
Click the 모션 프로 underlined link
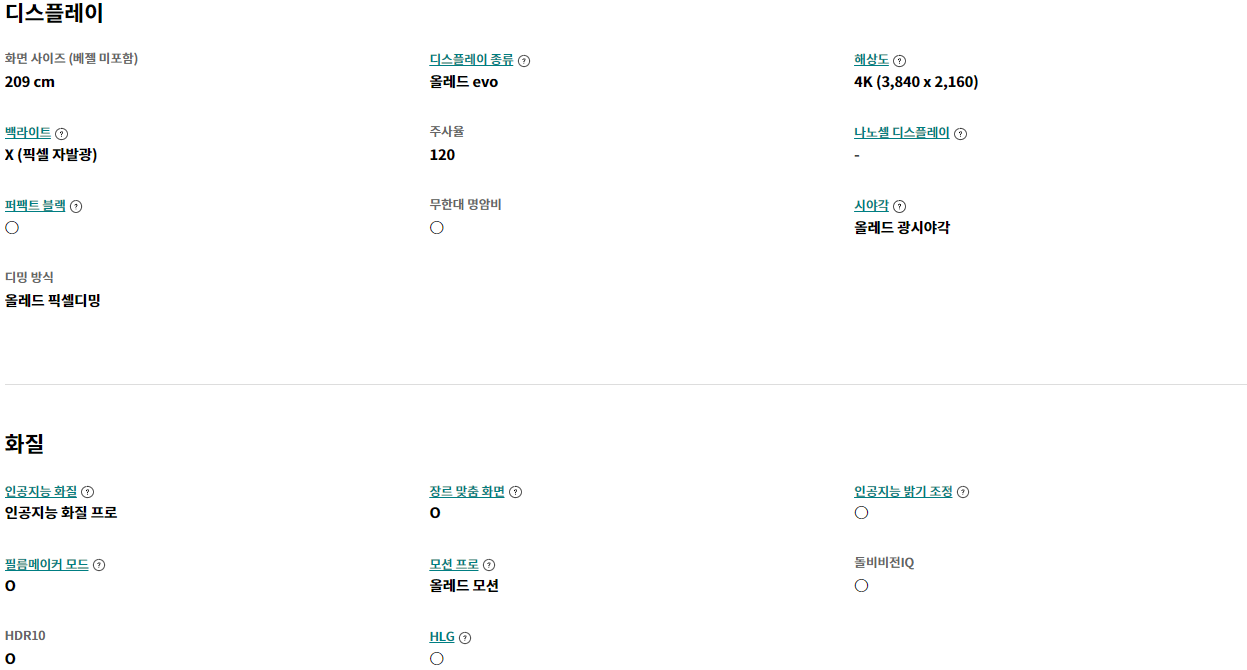click(x=453, y=564)
